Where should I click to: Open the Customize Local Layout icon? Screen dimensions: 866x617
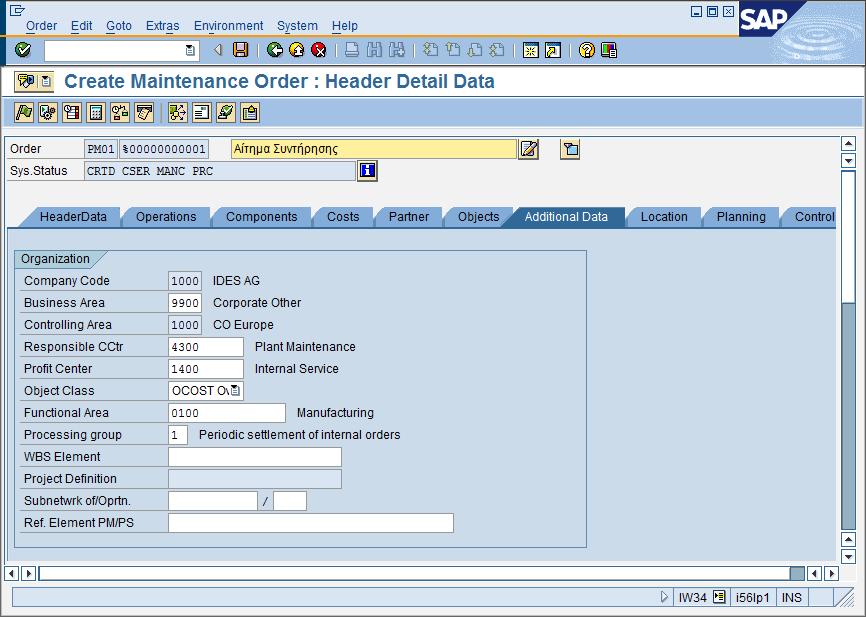pyautogui.click(x=609, y=50)
